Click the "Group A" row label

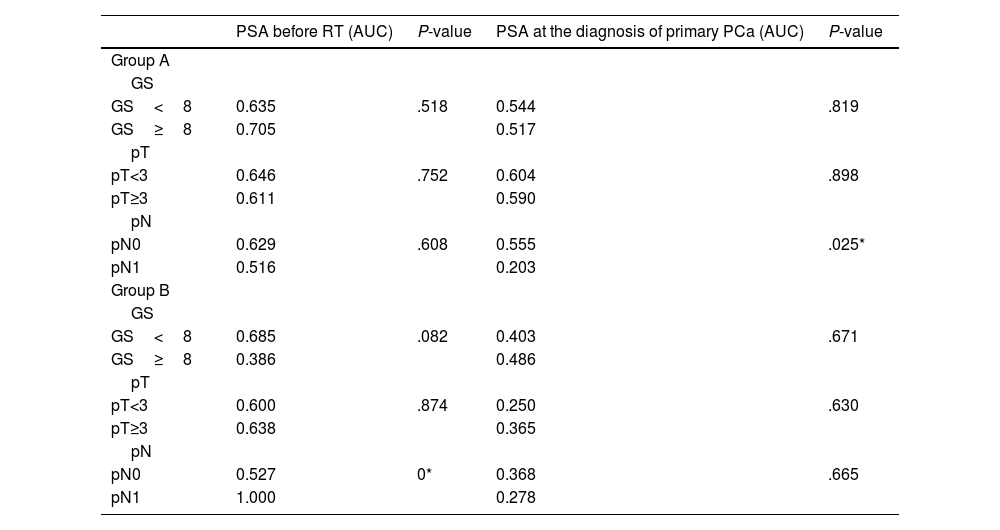[x=140, y=61]
